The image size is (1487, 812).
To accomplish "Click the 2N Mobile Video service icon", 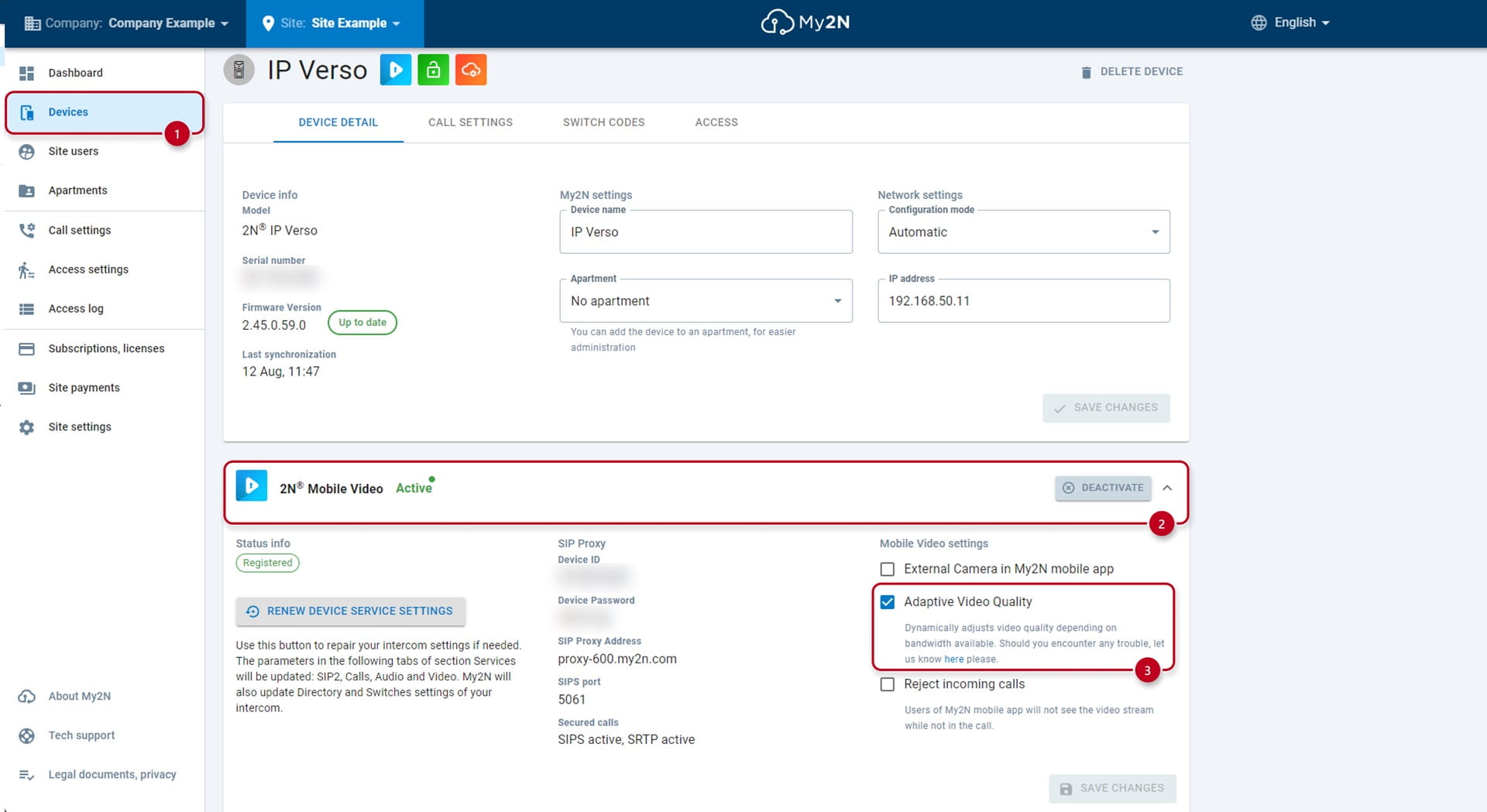I will [x=252, y=486].
